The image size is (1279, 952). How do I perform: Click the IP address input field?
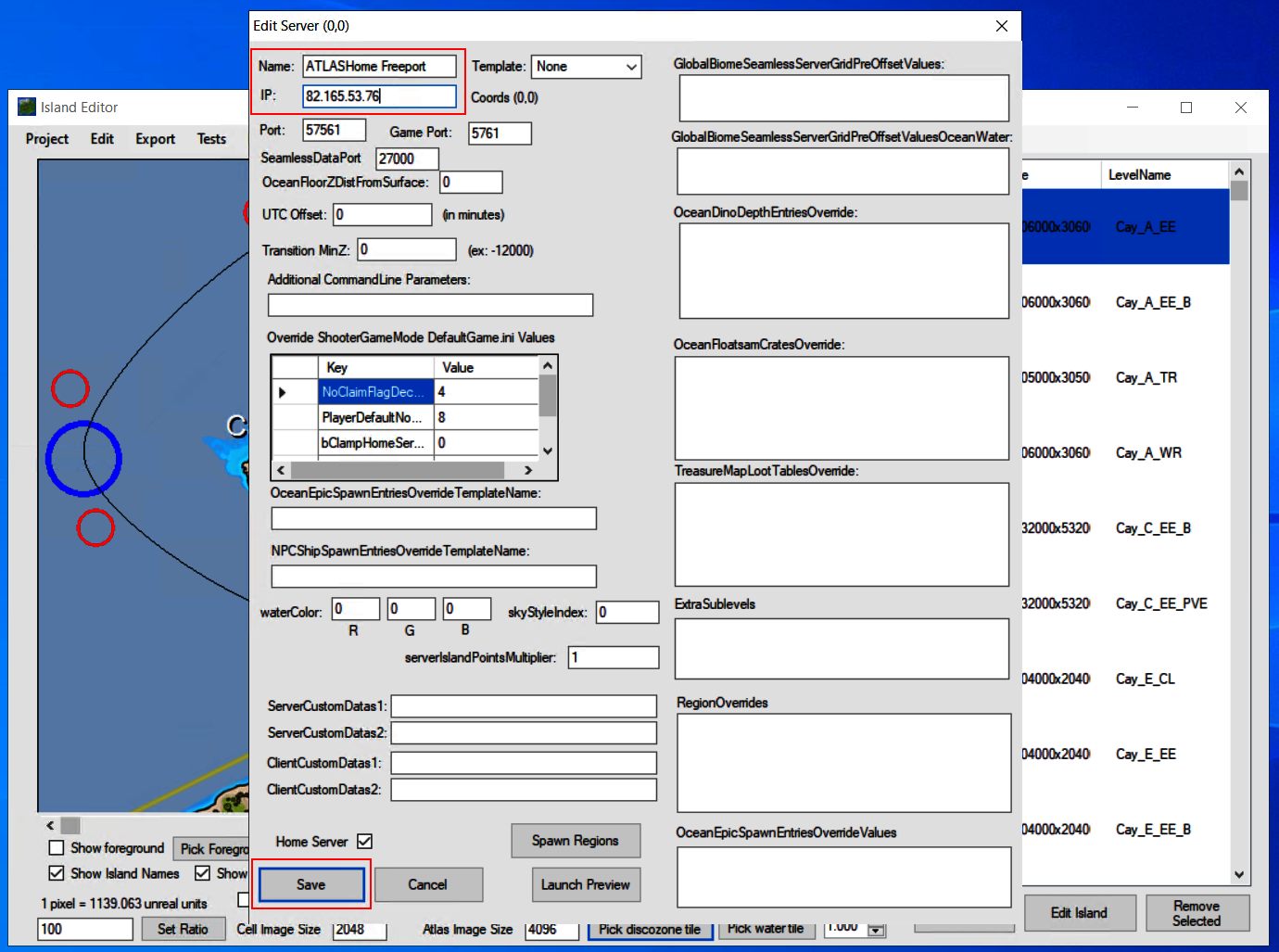point(380,96)
